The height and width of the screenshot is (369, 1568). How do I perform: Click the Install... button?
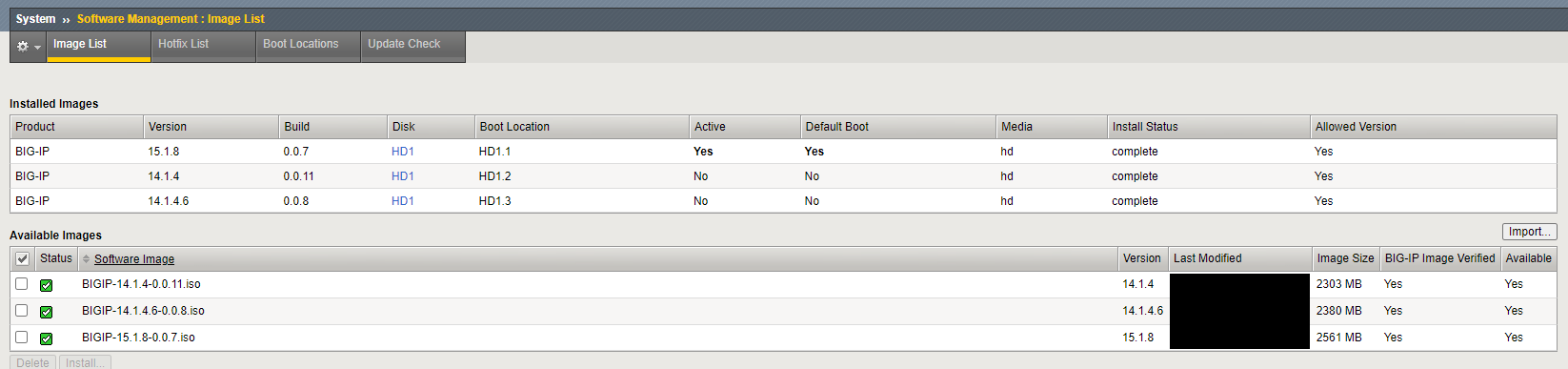click(85, 362)
